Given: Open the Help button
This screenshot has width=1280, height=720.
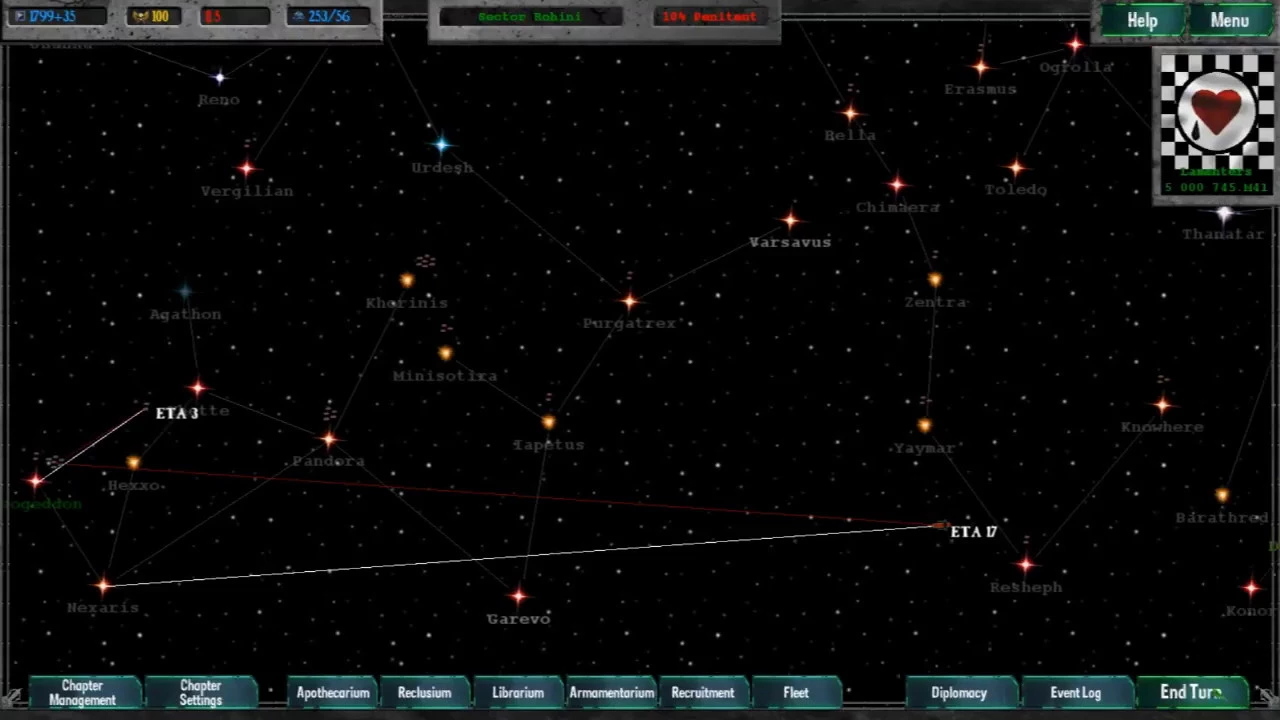Looking at the screenshot, I should [x=1142, y=20].
